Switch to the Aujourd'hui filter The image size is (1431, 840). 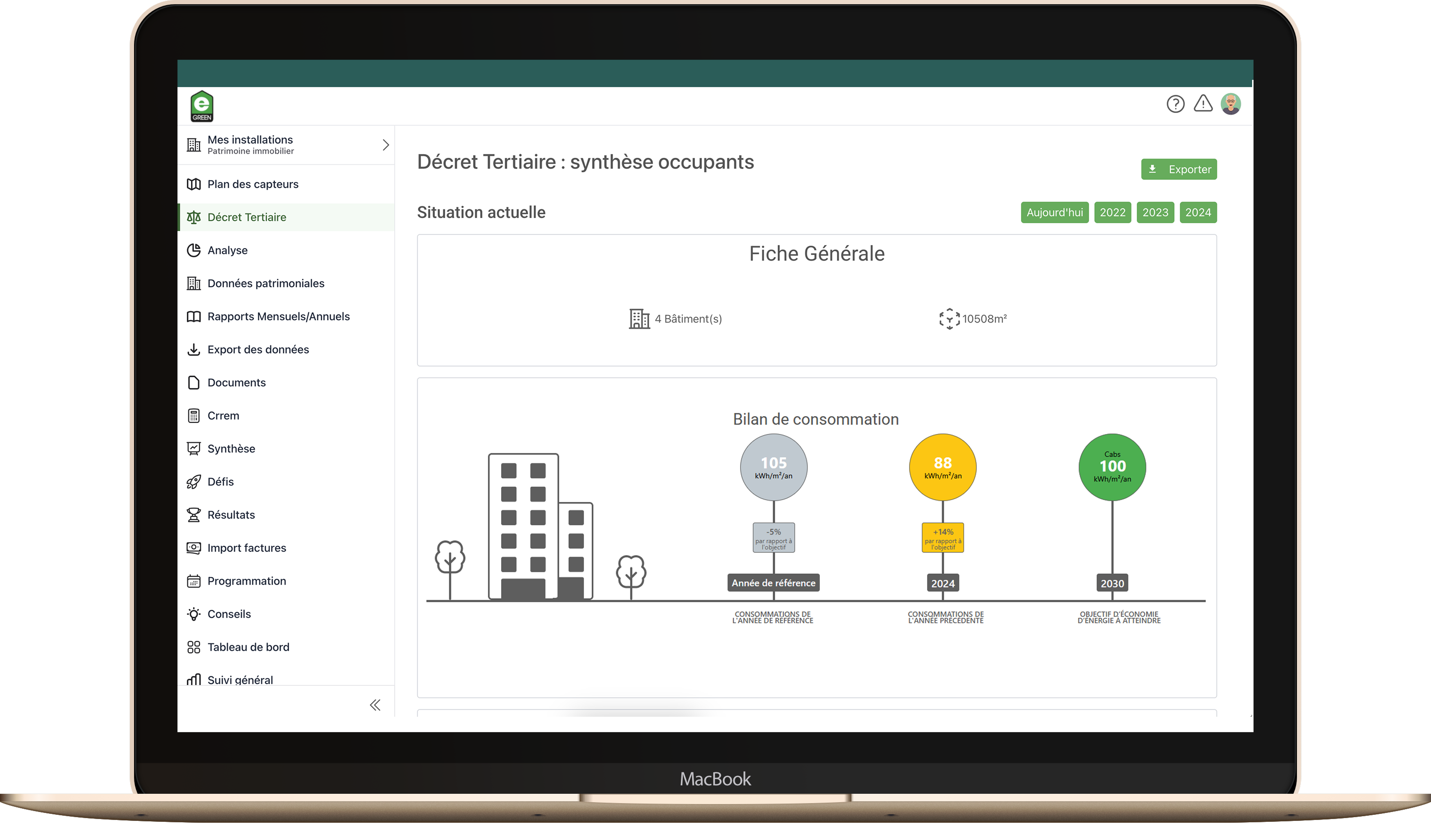(x=1054, y=212)
